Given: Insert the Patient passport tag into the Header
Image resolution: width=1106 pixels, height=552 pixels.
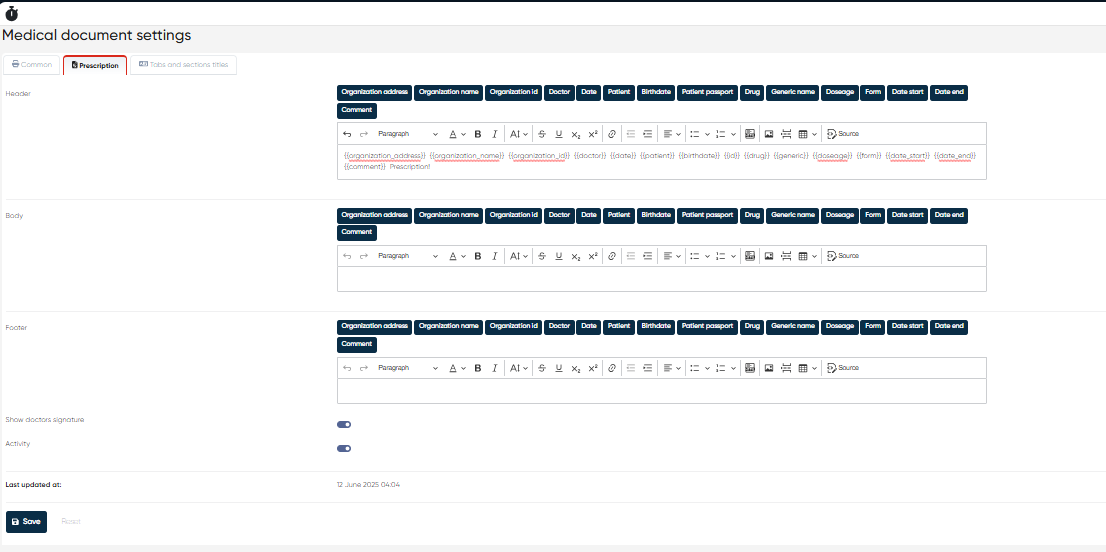Looking at the screenshot, I should point(707,92).
